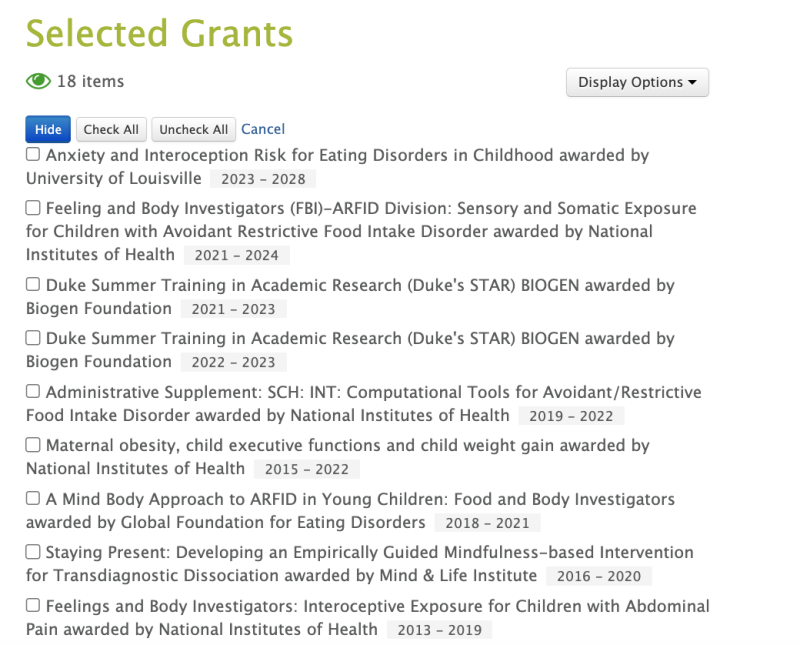Click the 18 items label
Viewport: 800px width, 645px height.
point(88,81)
